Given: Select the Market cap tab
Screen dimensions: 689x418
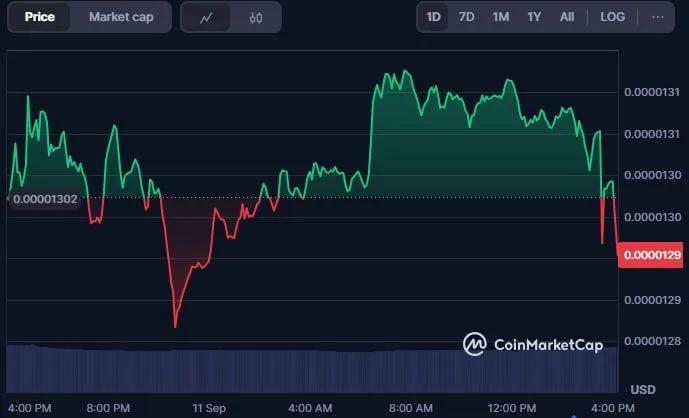Looking at the screenshot, I should (x=121, y=17).
